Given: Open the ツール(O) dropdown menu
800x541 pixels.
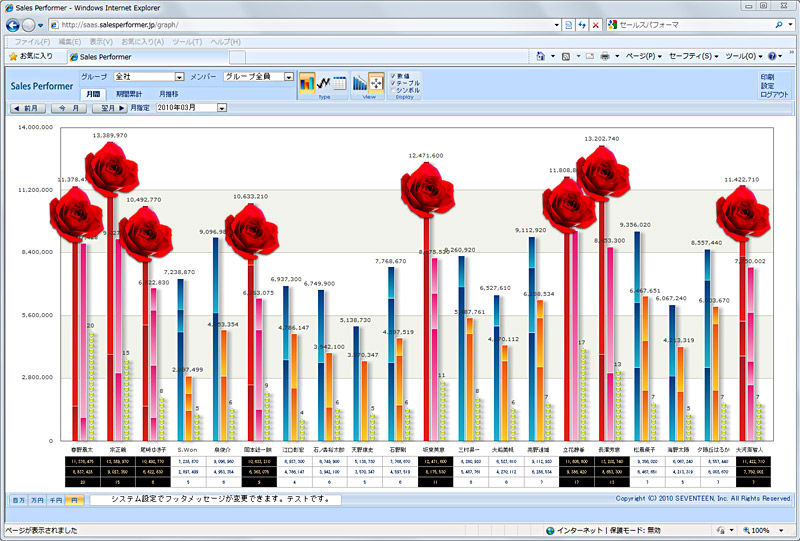Looking at the screenshot, I should click(744, 56).
